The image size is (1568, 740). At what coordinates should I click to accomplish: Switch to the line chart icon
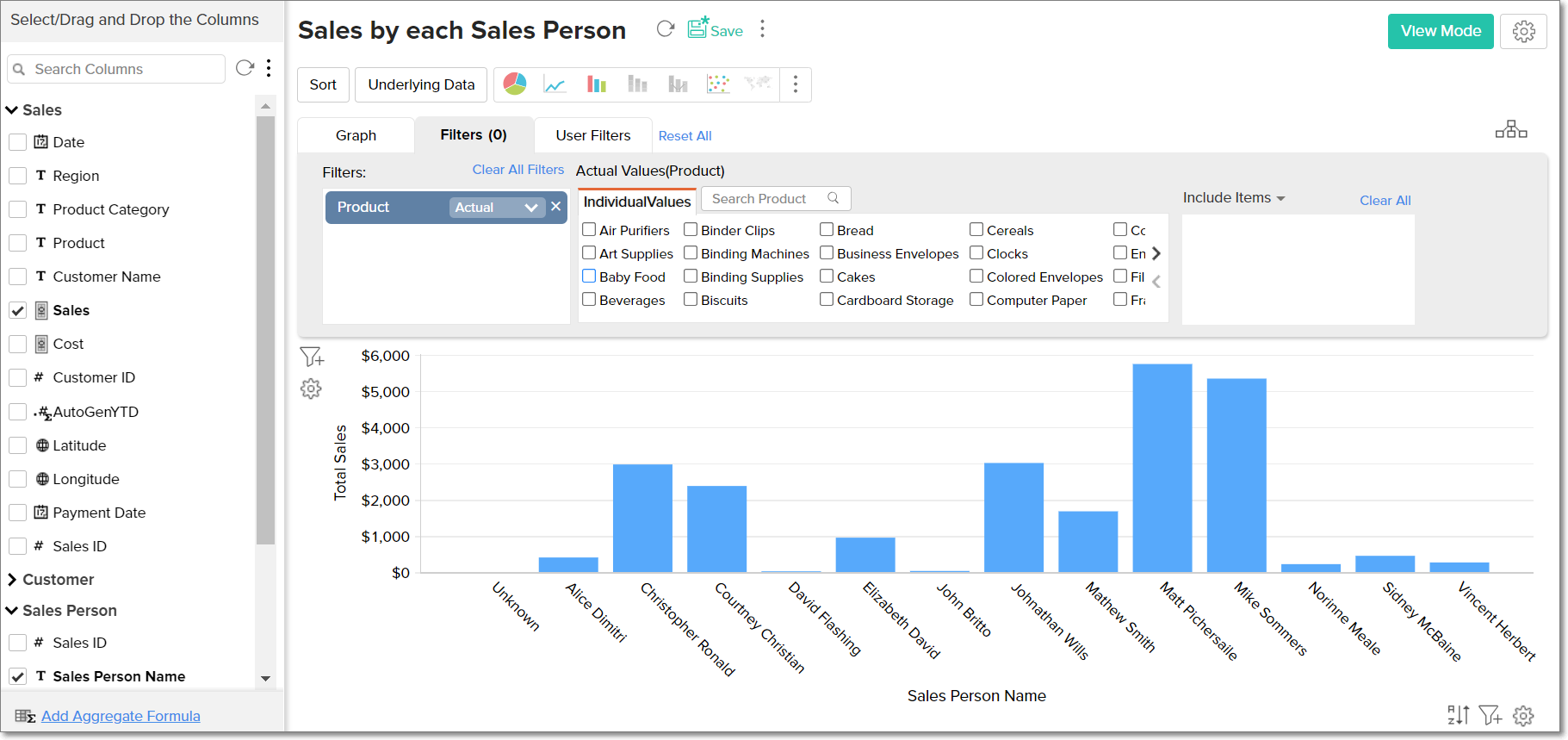(x=555, y=84)
